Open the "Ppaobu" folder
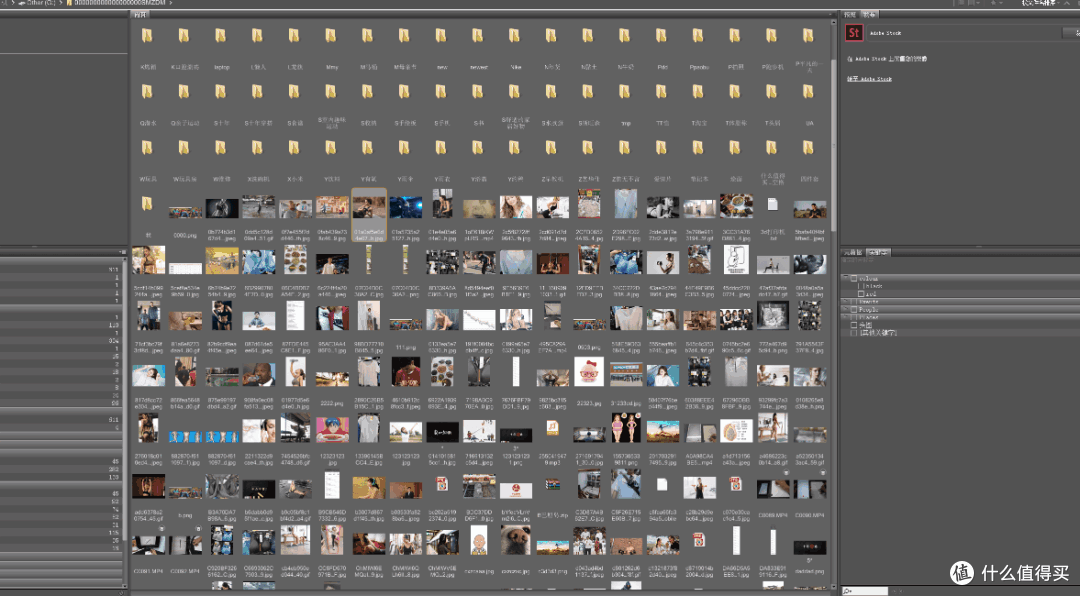Viewport: 1080px width, 596px height. [698, 36]
